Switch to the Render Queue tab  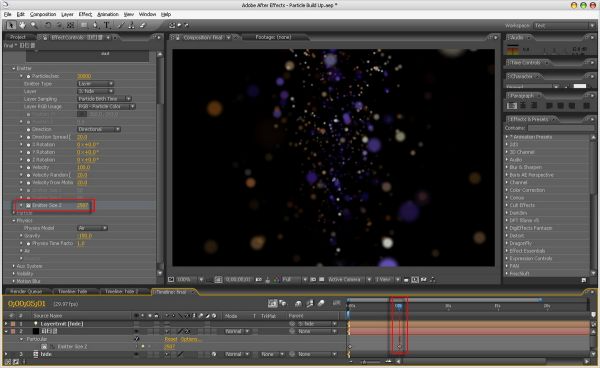pos(27,291)
